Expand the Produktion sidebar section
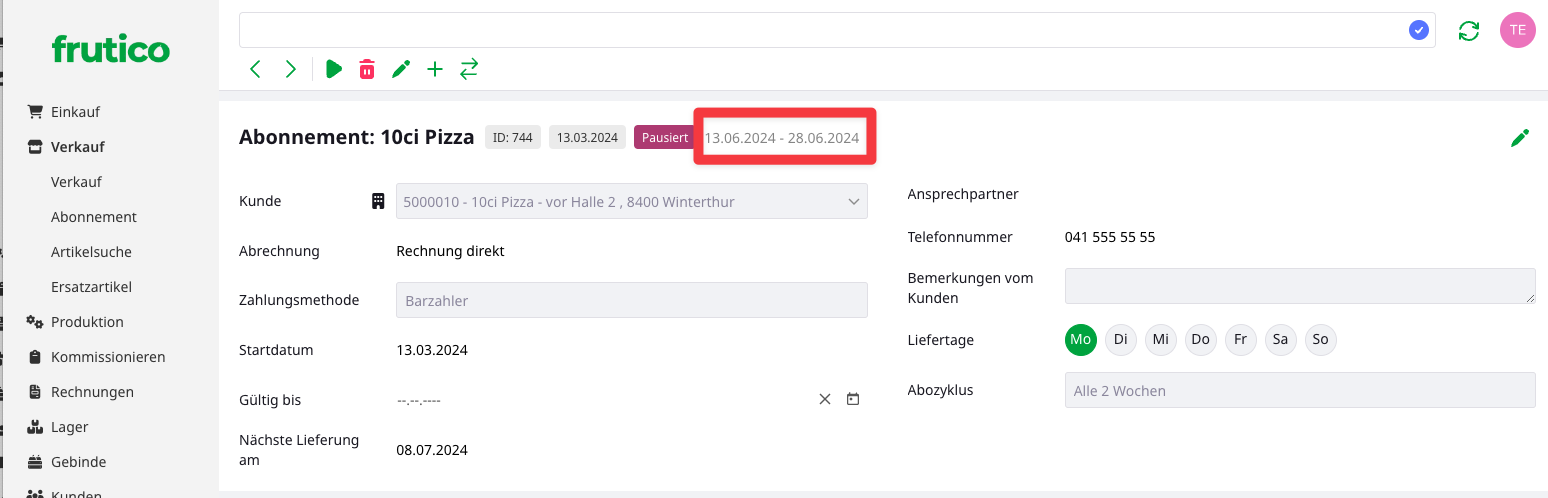Viewport: 1548px width, 498px height. coord(87,322)
